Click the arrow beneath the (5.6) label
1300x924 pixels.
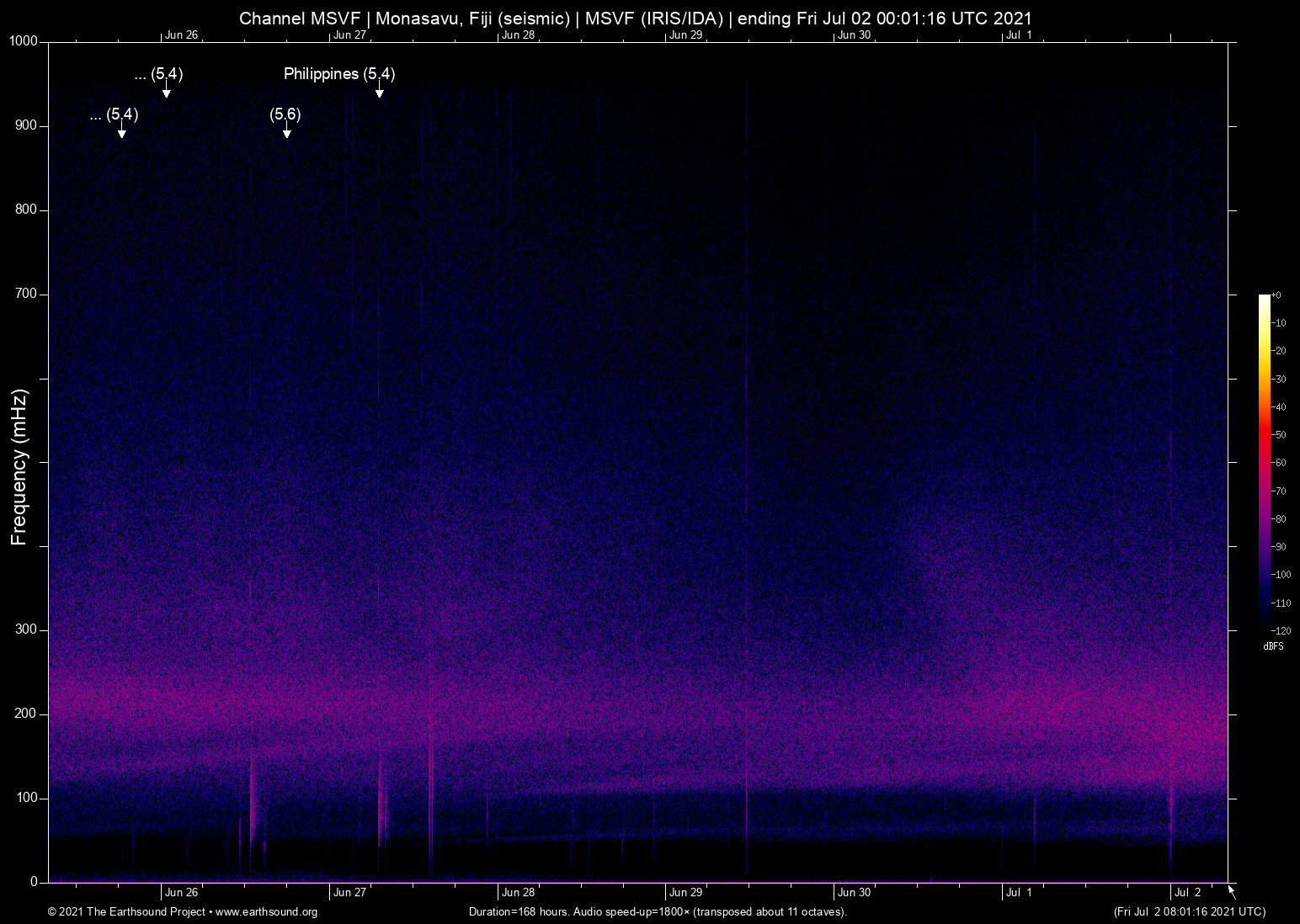pyautogui.click(x=287, y=133)
